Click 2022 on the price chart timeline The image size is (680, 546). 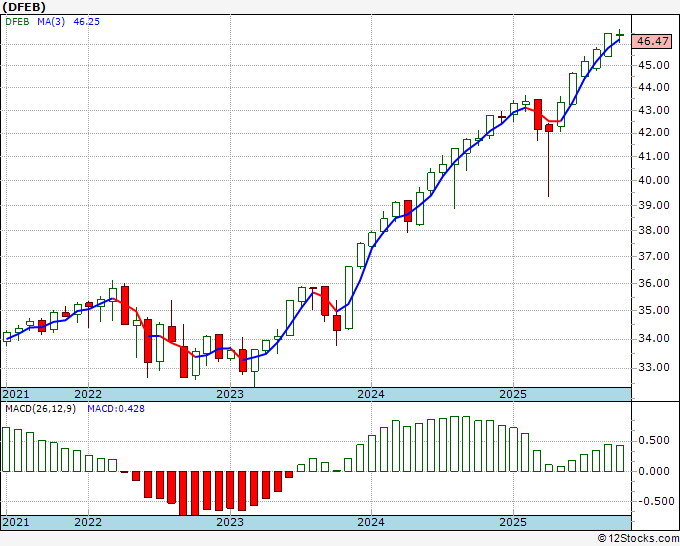(x=88, y=394)
